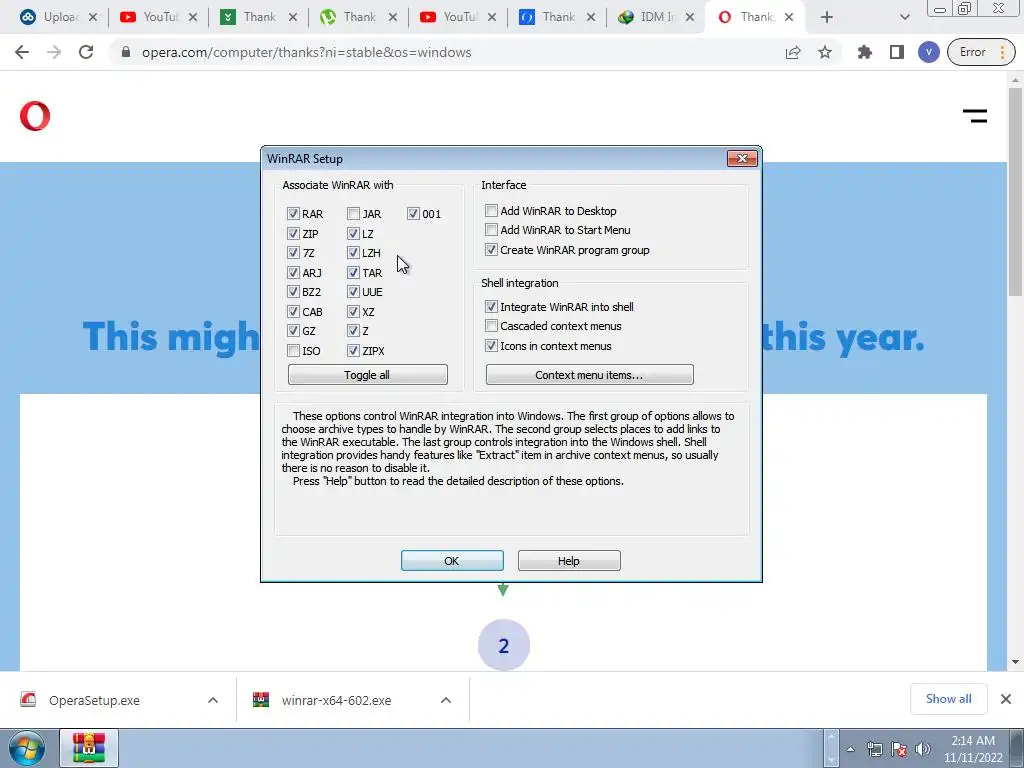Confirm WinRAR Setup with OK
This screenshot has height=768, width=1024.
point(452,561)
